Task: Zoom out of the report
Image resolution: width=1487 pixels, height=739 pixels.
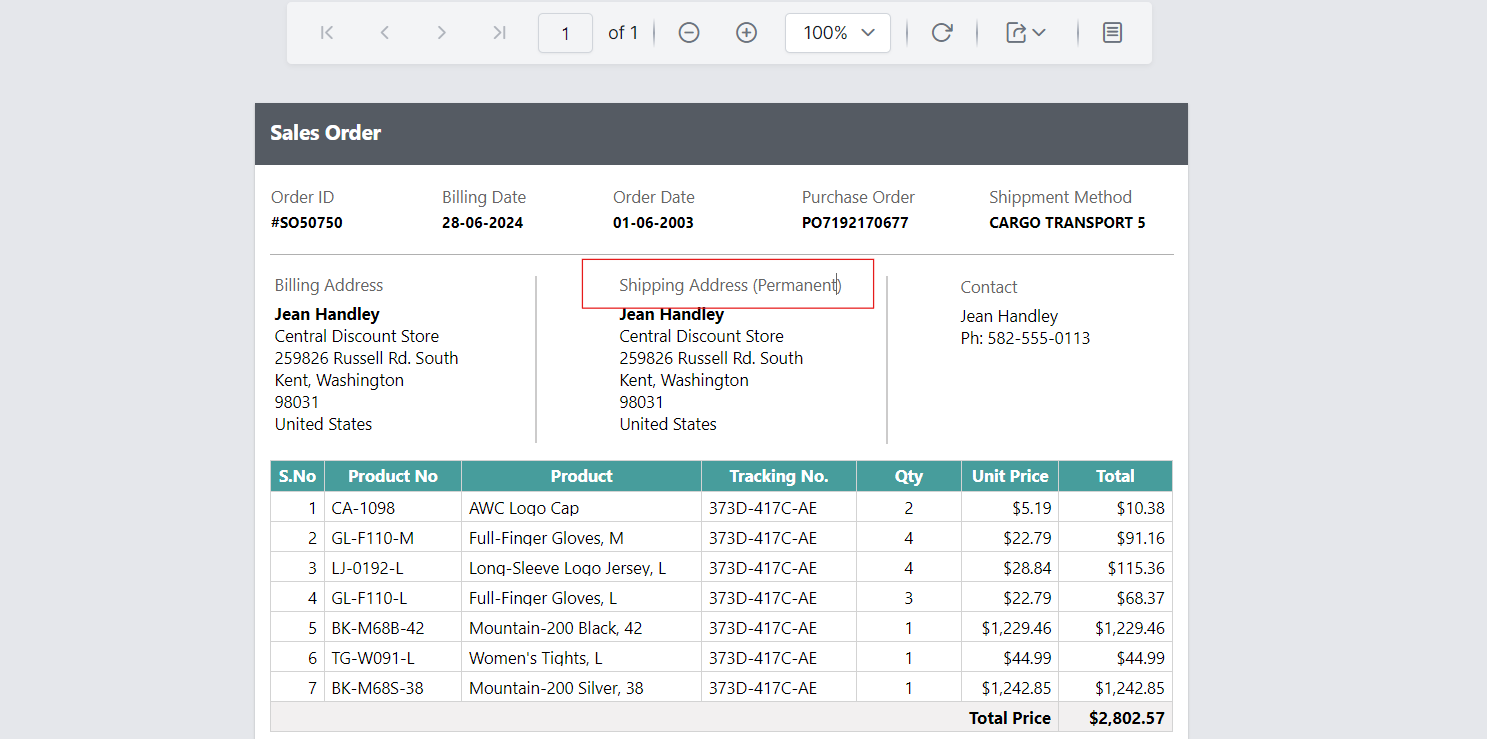Action: pos(689,33)
